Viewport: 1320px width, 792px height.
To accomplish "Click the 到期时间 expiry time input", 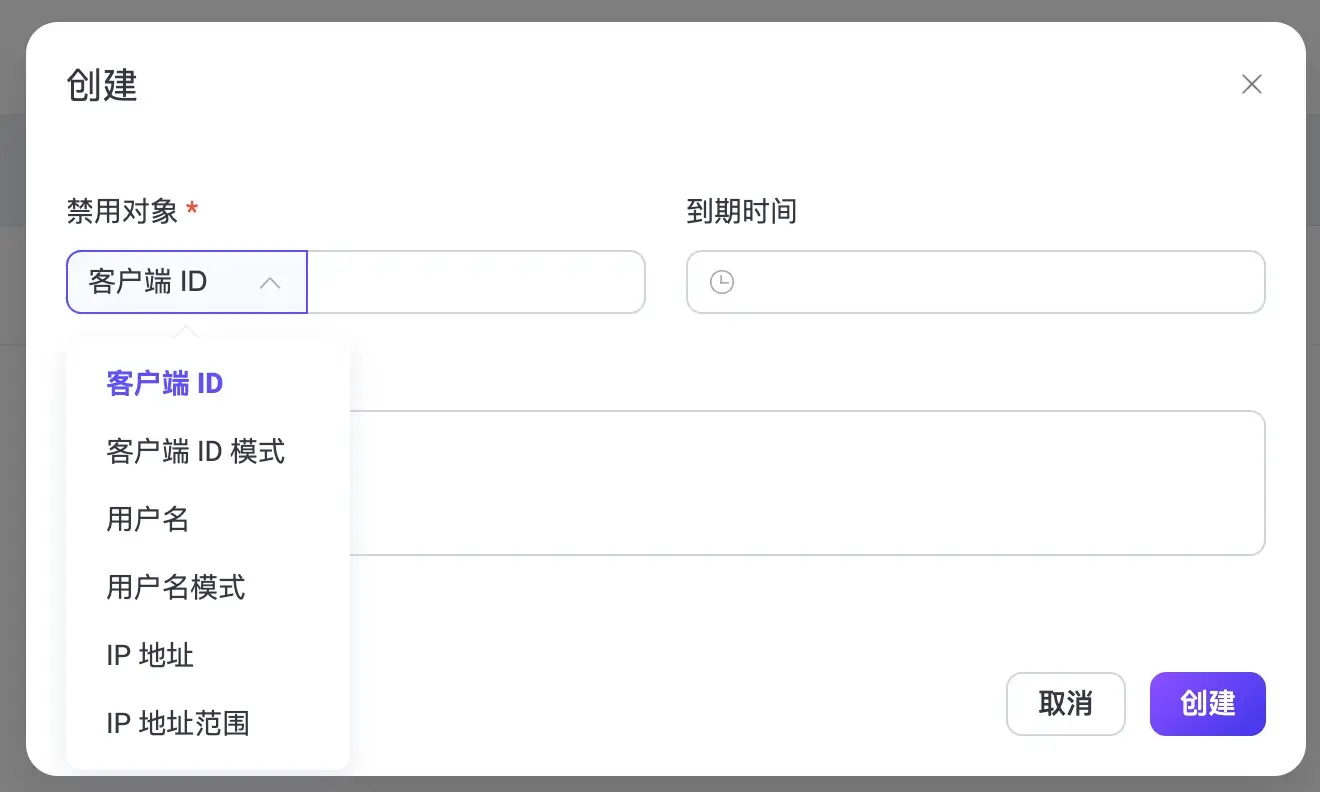I will (x=975, y=282).
